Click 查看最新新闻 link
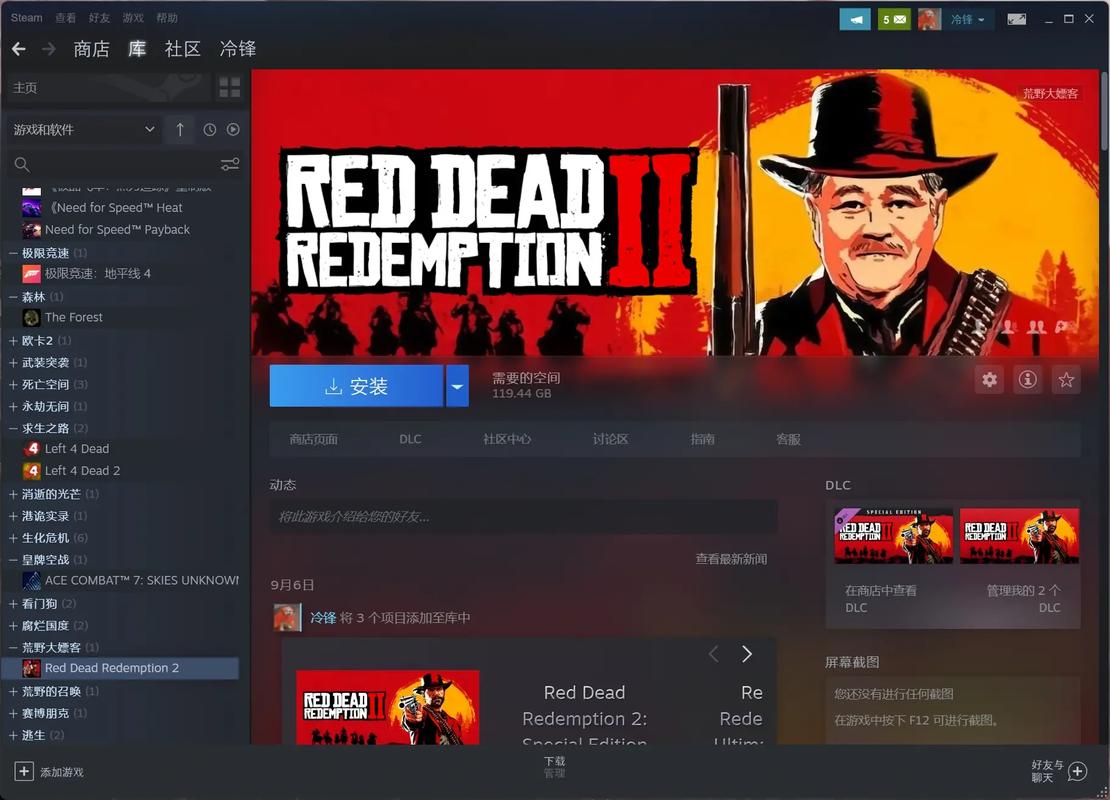Image resolution: width=1110 pixels, height=800 pixels. point(731,559)
